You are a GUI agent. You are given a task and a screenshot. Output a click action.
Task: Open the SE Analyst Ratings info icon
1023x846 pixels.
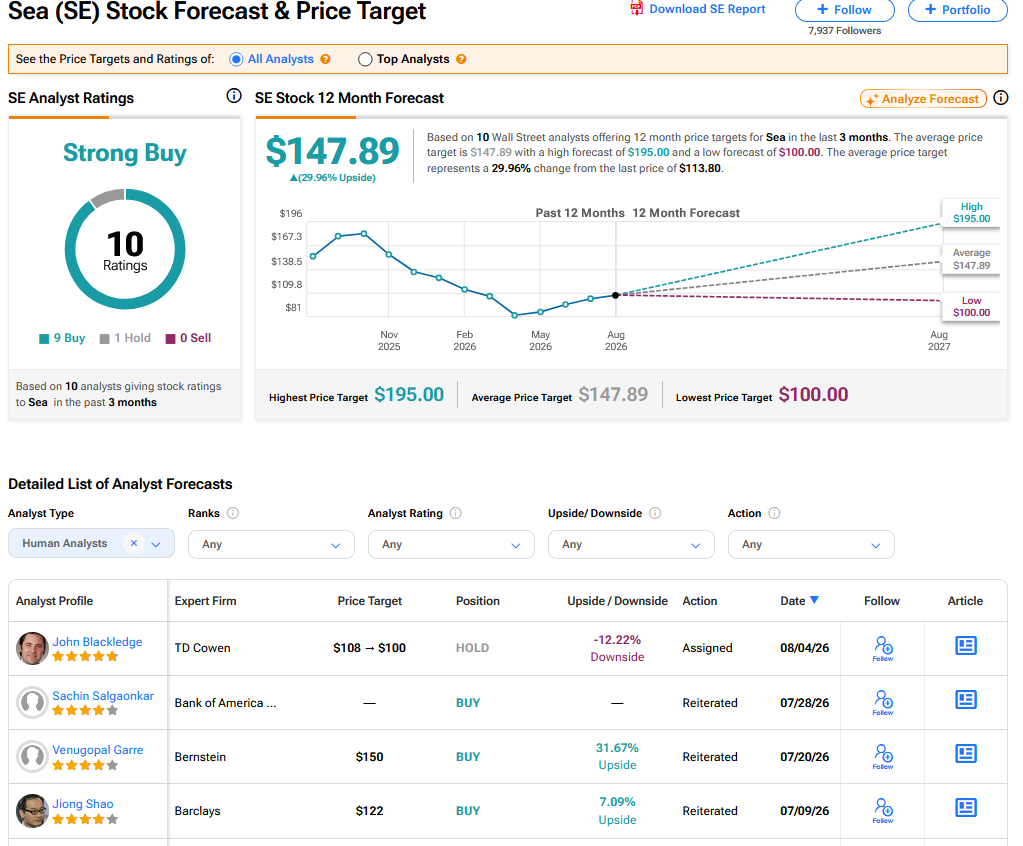(234, 96)
